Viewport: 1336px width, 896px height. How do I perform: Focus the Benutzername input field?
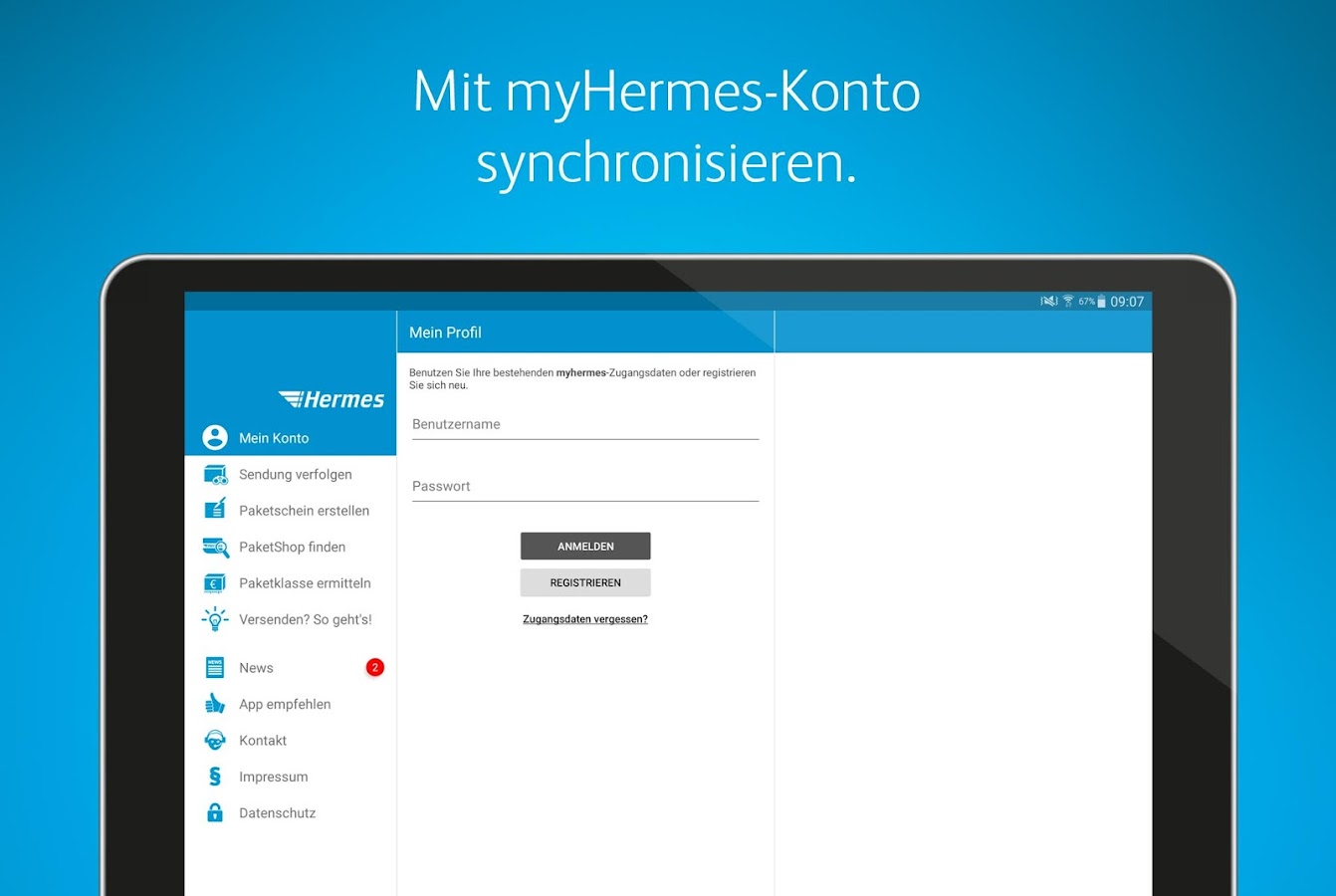pos(585,425)
